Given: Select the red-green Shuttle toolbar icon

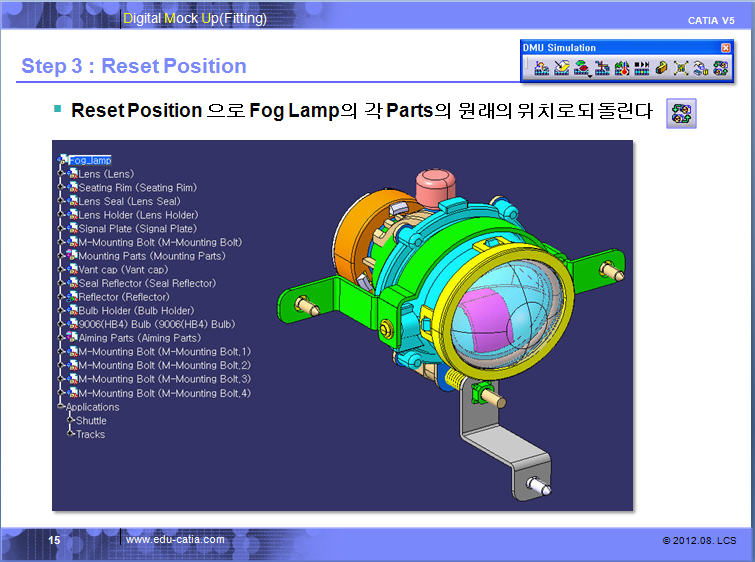Looking at the screenshot, I should [x=581, y=68].
